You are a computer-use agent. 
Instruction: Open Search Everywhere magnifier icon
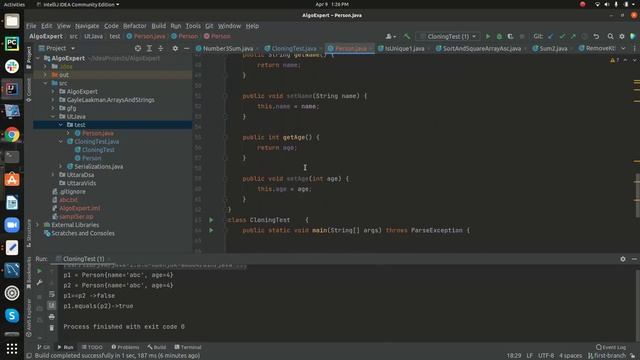point(610,36)
